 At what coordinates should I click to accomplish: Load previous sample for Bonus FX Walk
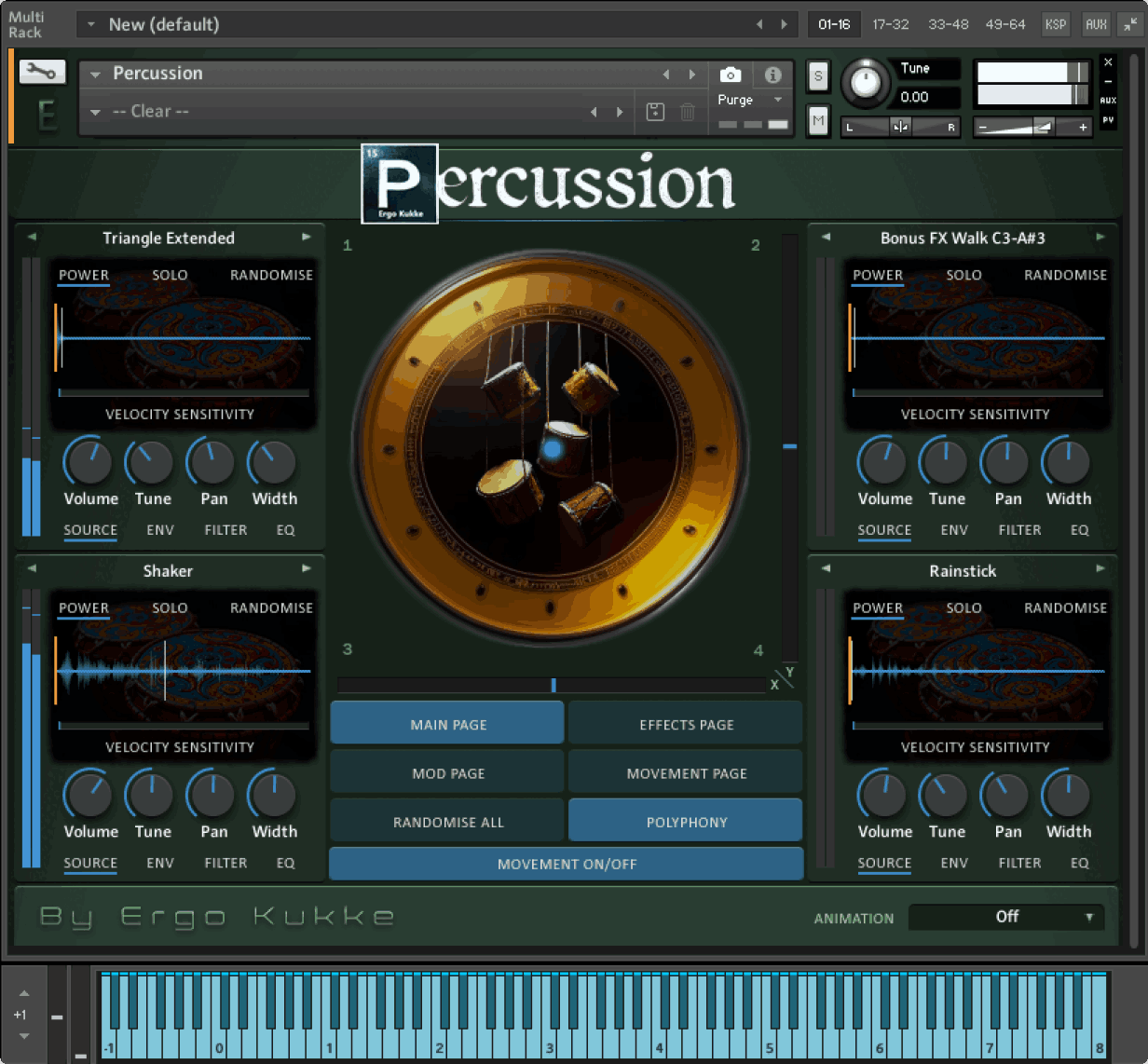point(826,238)
